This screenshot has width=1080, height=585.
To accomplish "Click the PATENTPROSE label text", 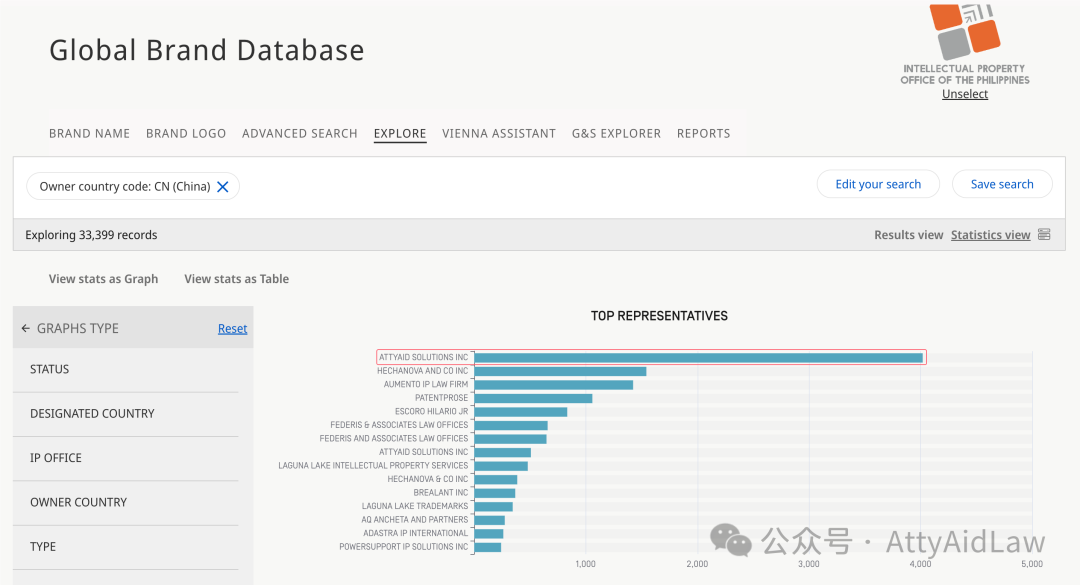I will point(441,398).
